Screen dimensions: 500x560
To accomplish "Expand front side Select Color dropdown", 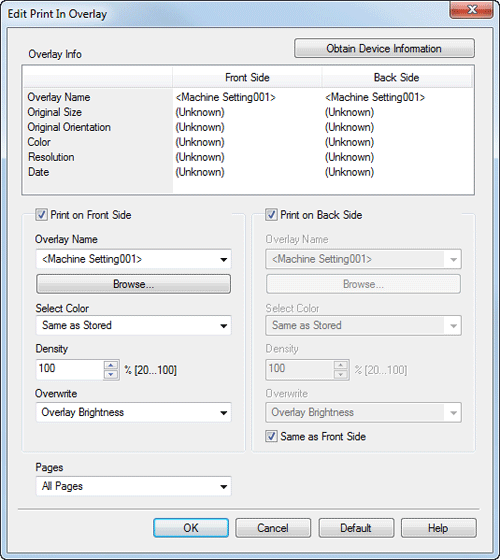I will [133, 325].
